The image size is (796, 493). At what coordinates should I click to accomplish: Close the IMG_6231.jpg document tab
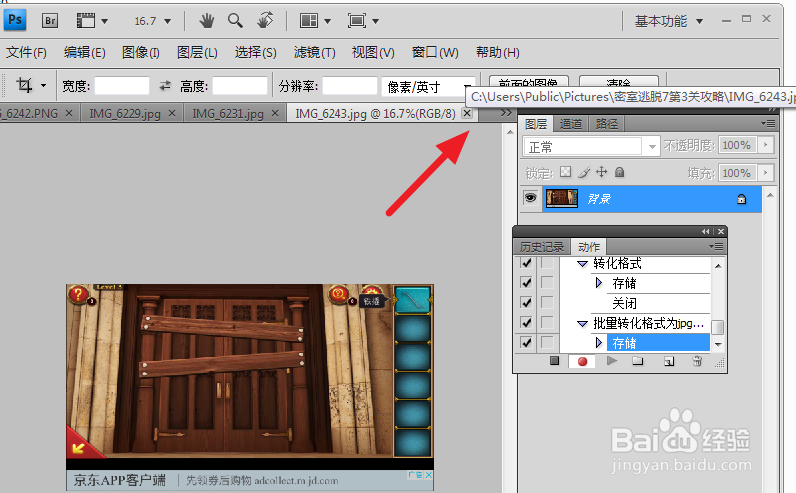click(x=275, y=113)
